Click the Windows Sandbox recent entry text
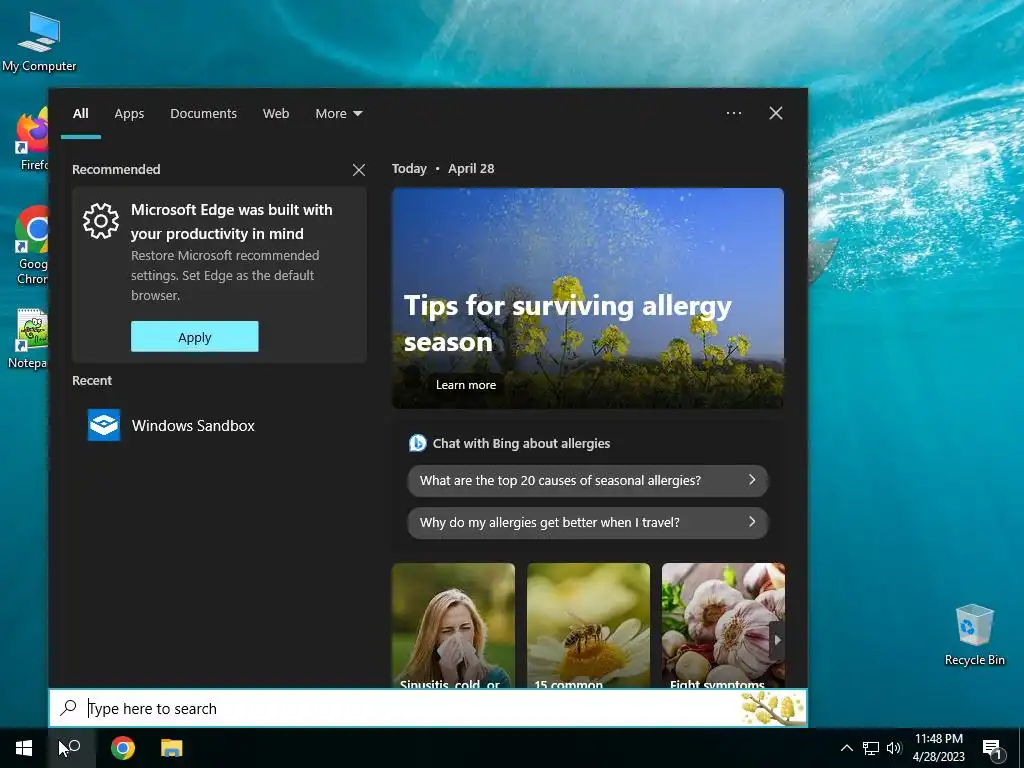This screenshot has height=768, width=1024. coord(193,426)
